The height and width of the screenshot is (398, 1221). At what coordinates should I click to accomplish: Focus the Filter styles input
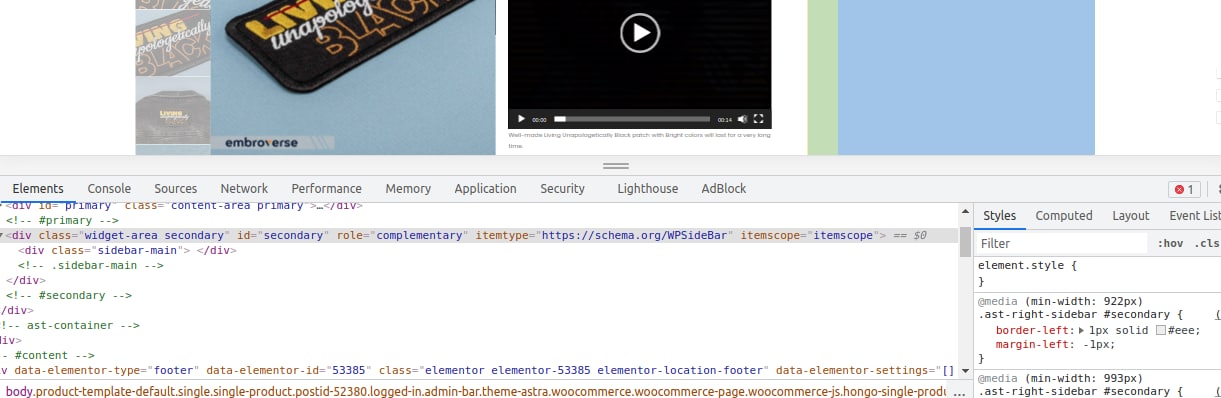click(x=1061, y=243)
